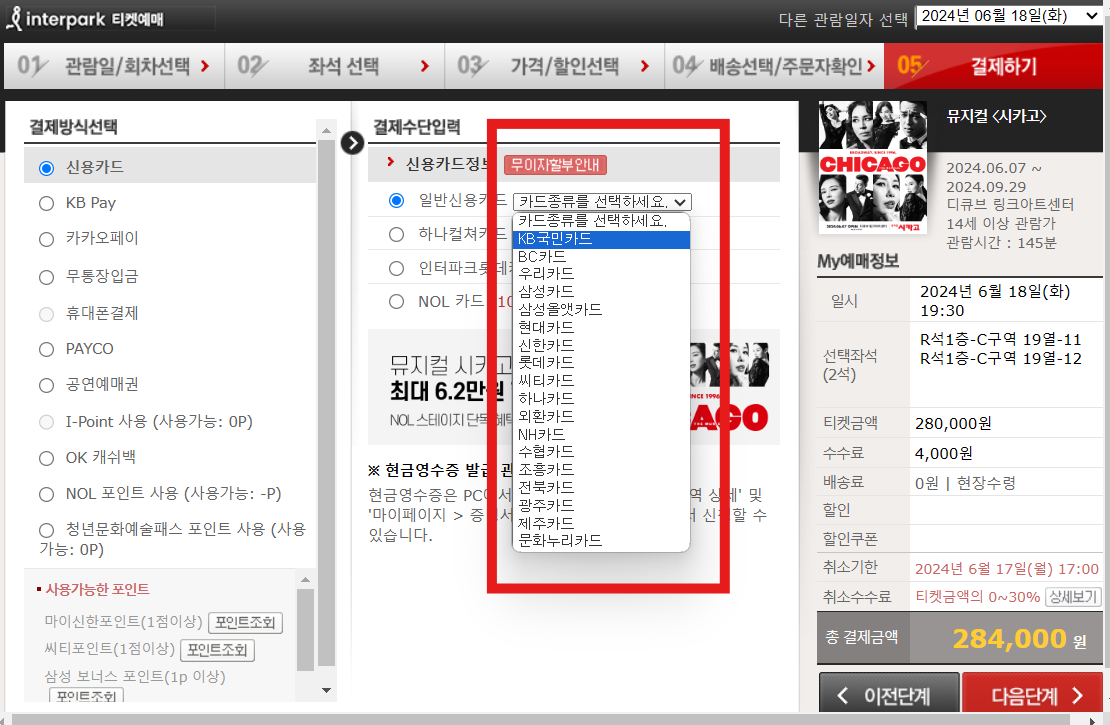Screen dimensions: 1110x725
Task: Pick 수협카드 from card list
Action: tap(601, 452)
